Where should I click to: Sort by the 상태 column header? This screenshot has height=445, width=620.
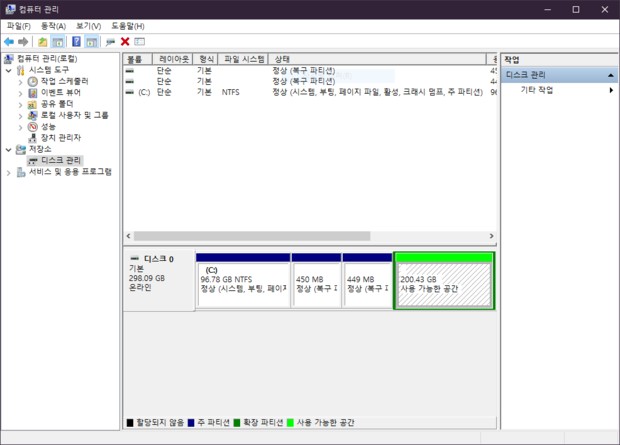[x=377, y=59]
